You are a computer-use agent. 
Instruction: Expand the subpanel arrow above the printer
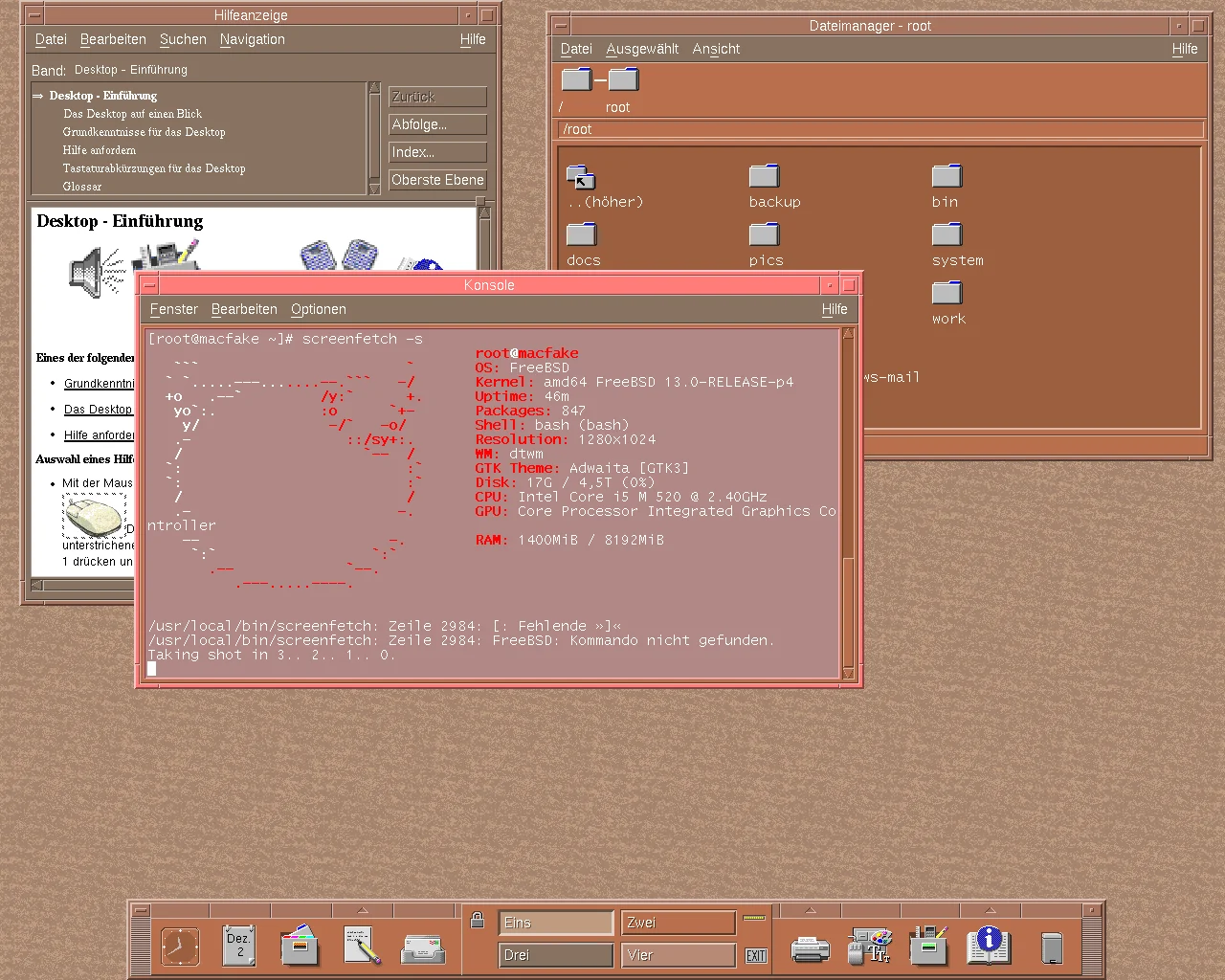click(811, 910)
